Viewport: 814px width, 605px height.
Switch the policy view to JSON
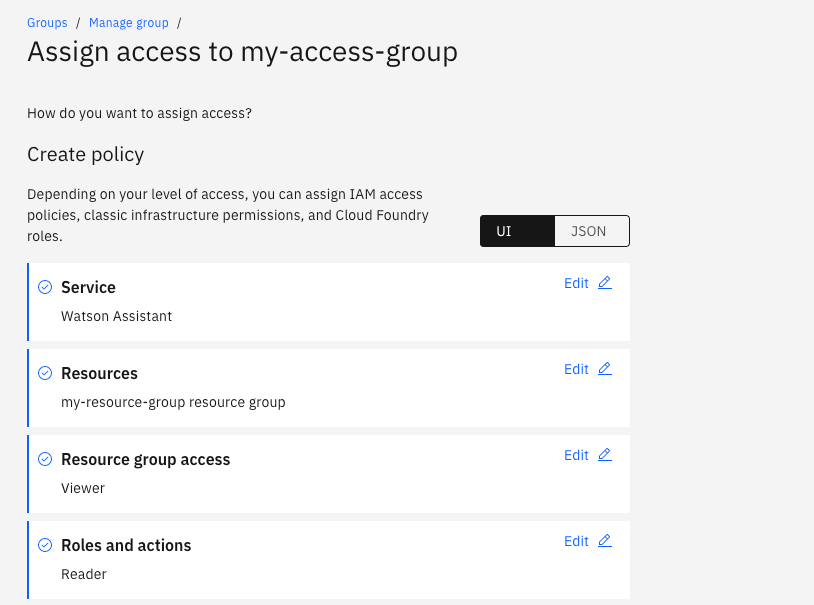point(588,231)
